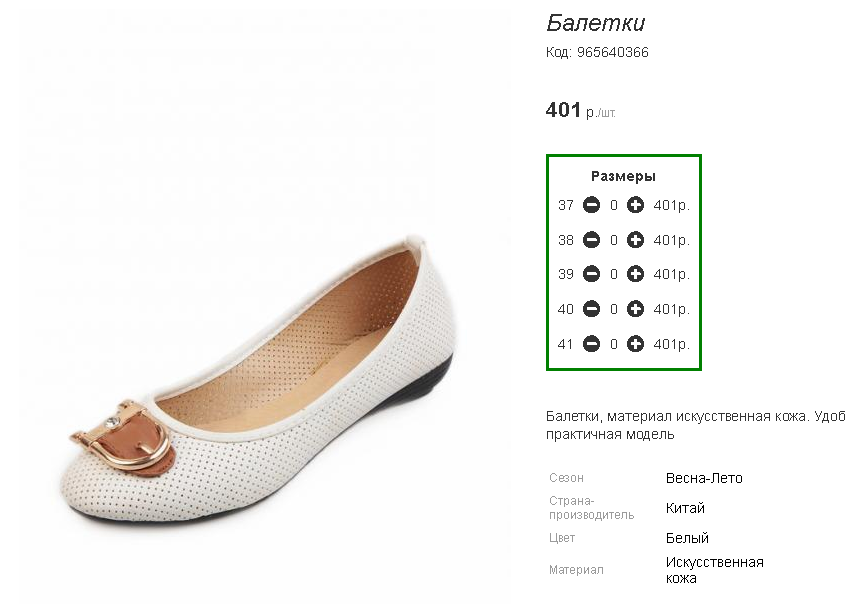Click the quantity value for size 39
846x604 pixels.
[613, 274]
